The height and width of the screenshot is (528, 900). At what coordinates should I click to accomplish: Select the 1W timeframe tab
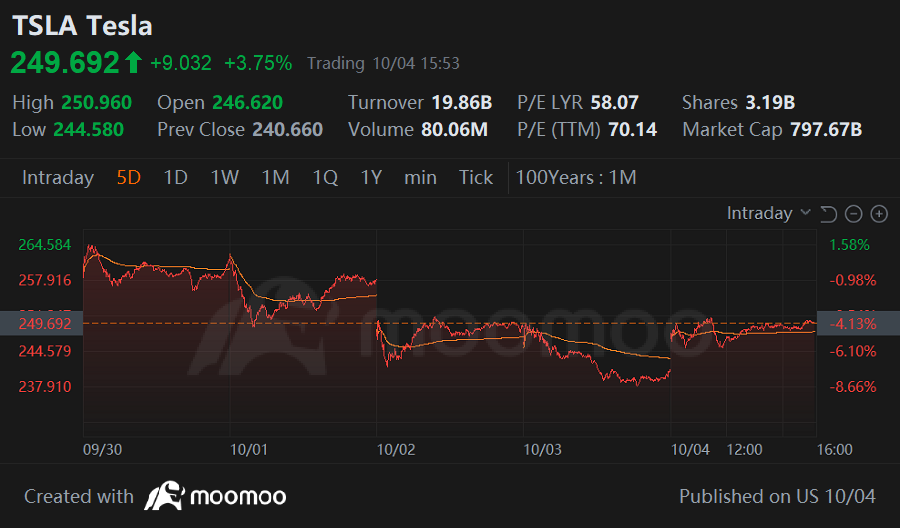[224, 177]
